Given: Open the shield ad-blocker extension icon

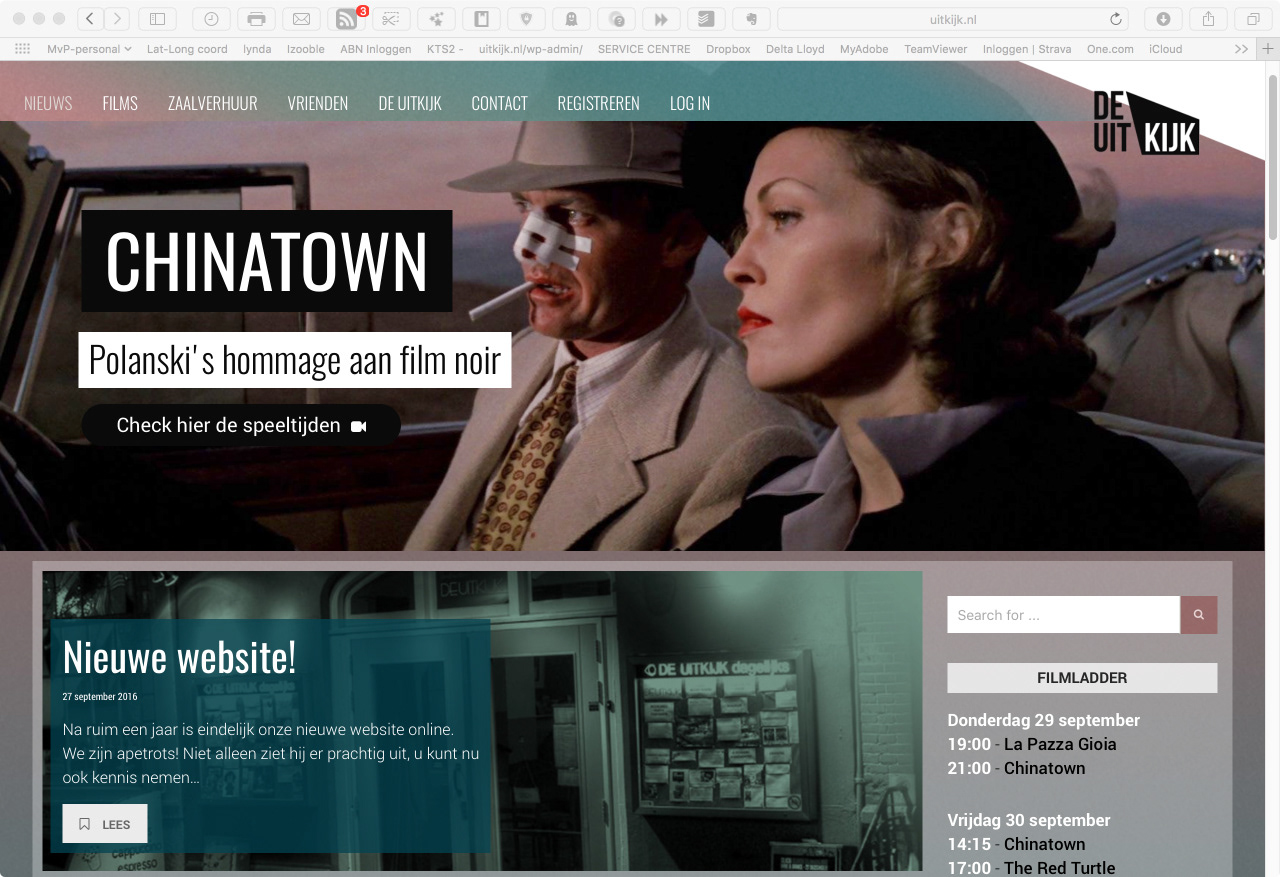Looking at the screenshot, I should [x=526, y=19].
